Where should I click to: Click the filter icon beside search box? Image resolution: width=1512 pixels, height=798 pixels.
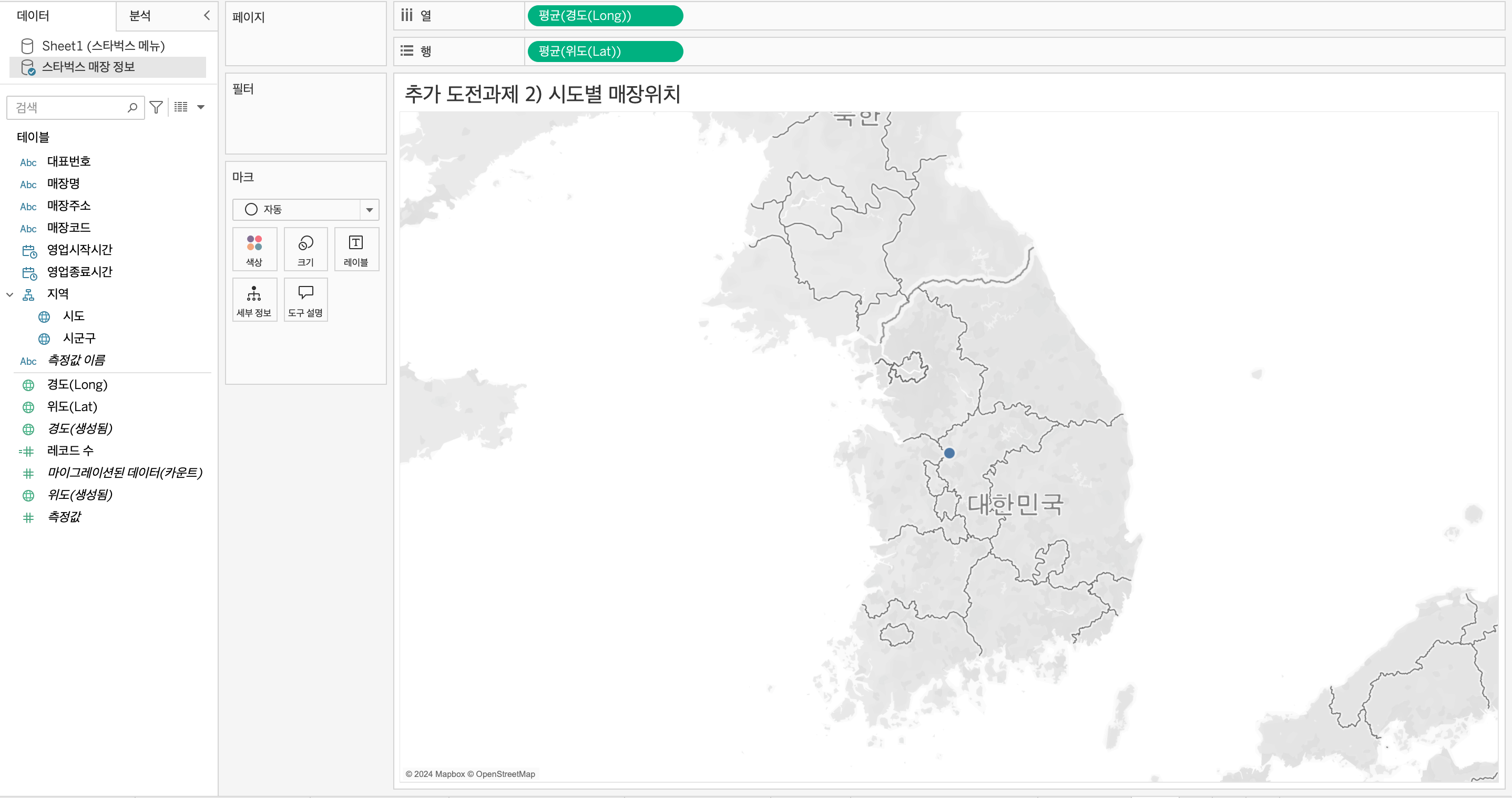(156, 107)
